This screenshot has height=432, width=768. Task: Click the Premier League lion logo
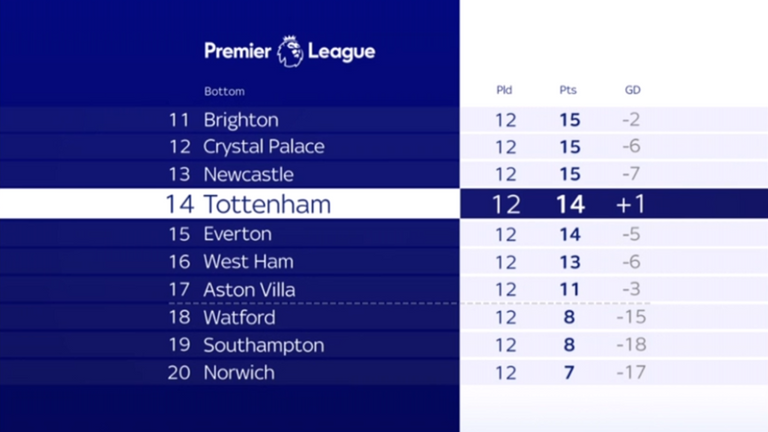[x=290, y=51]
